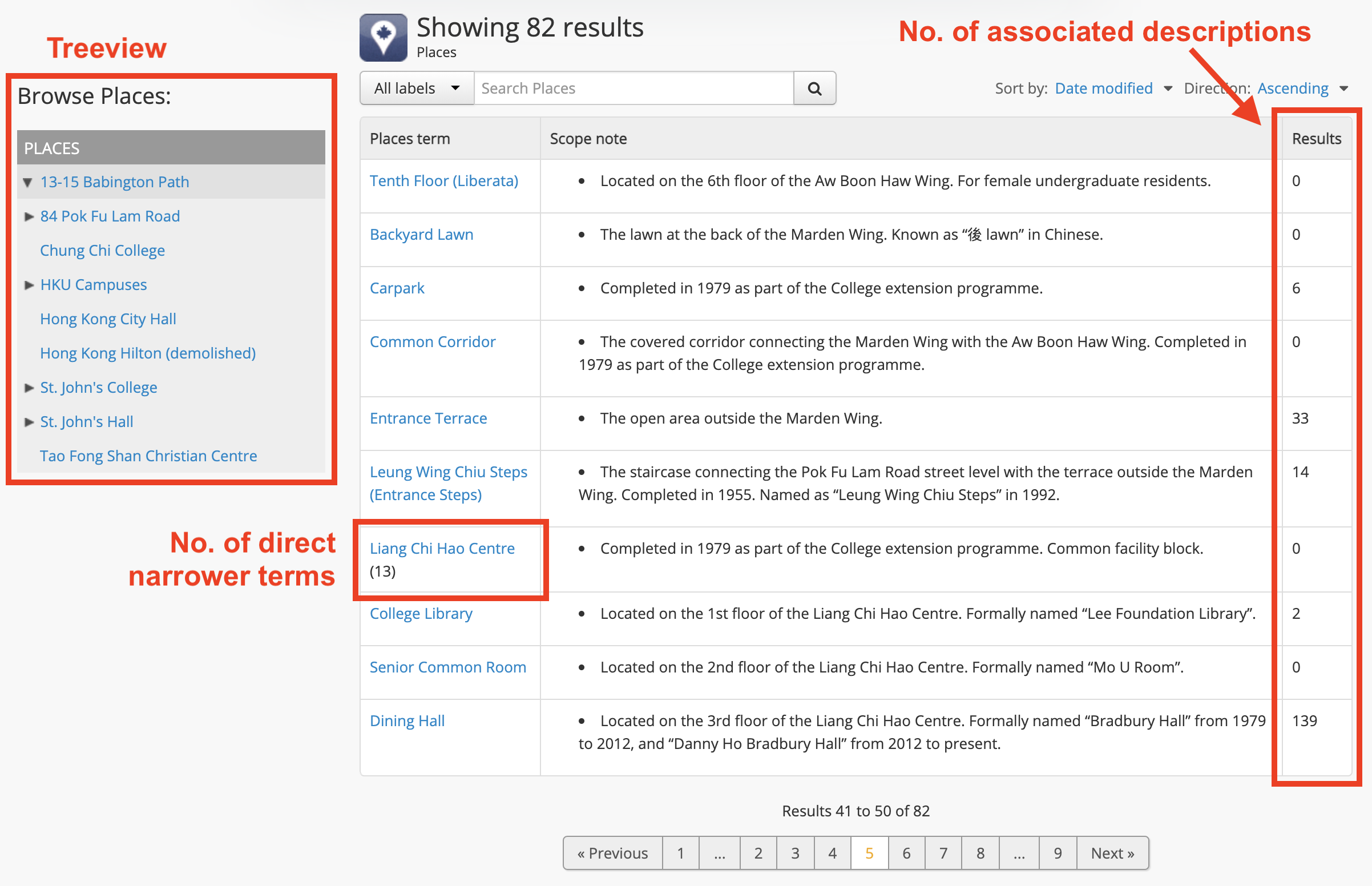Select Chung Chi College in treeview
1372x886 pixels.
click(x=102, y=251)
